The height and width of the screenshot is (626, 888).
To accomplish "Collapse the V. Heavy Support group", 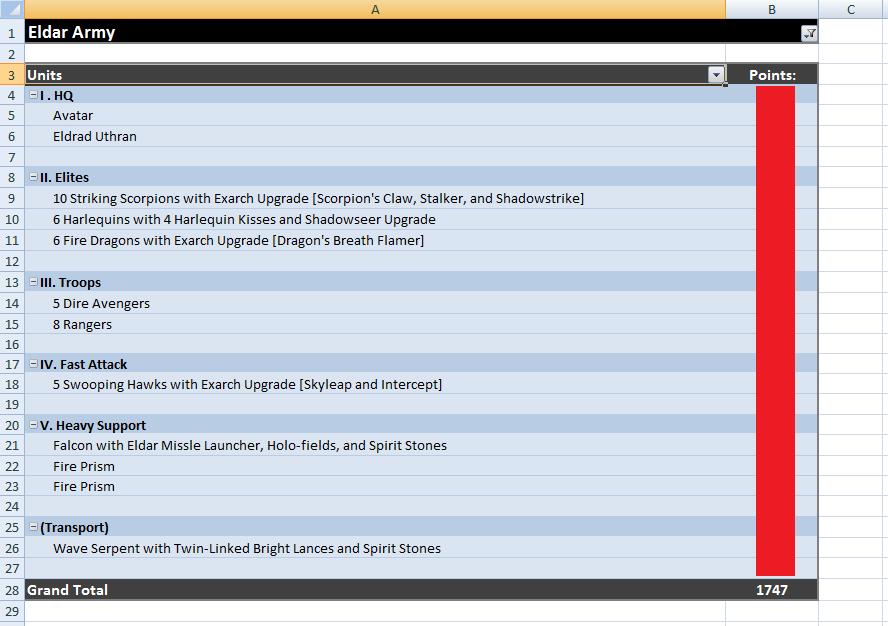I will [33, 426].
